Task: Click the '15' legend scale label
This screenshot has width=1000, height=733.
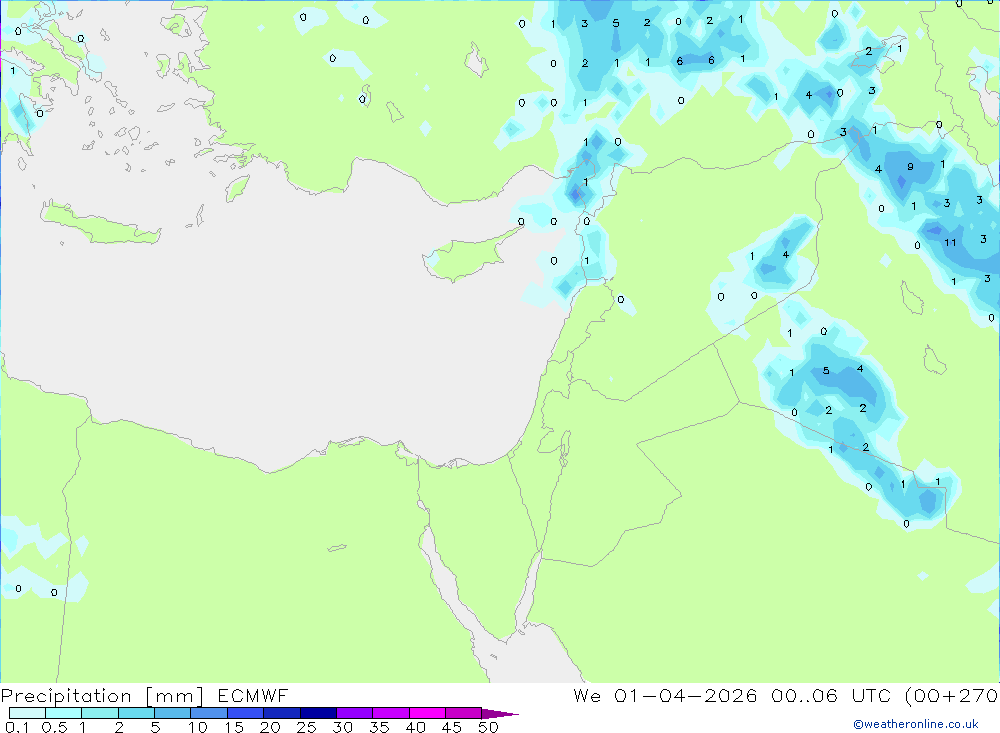Action: point(234,727)
